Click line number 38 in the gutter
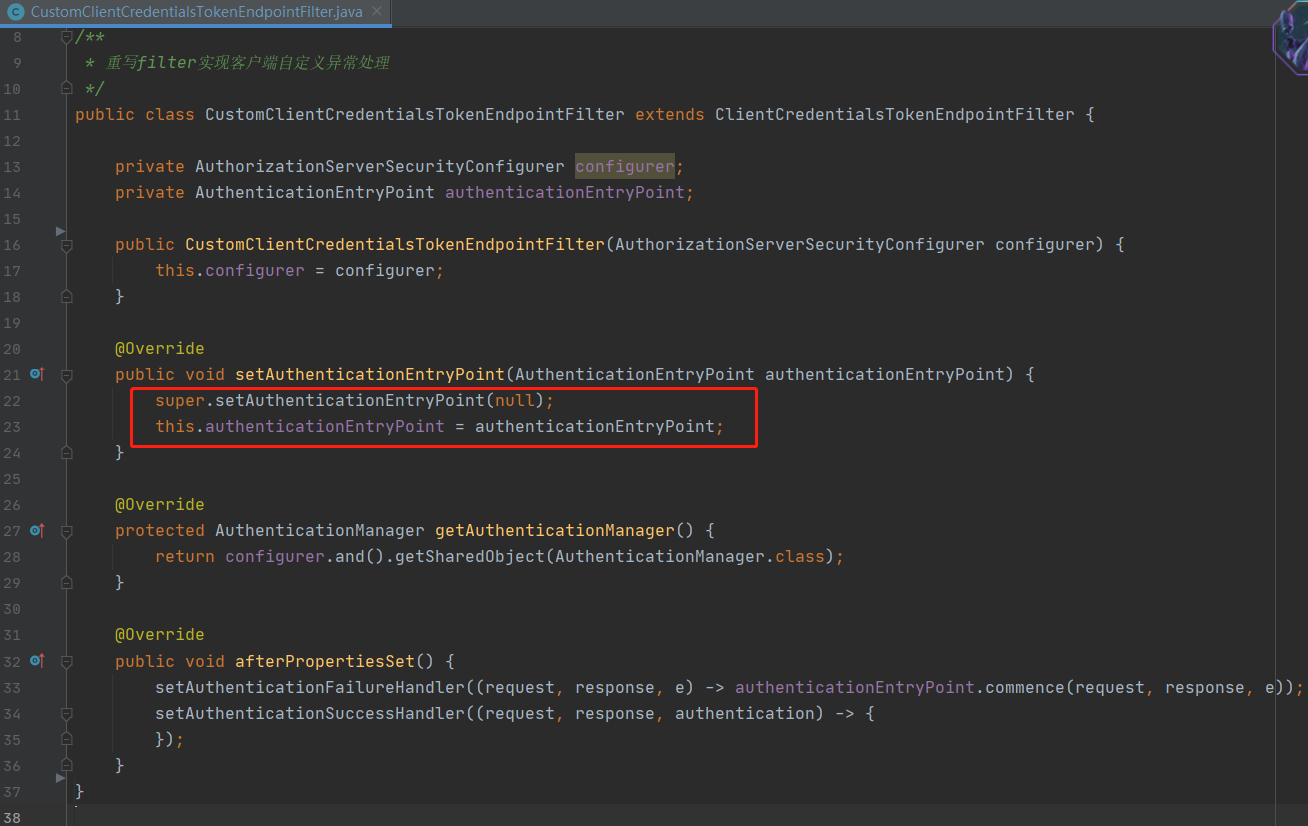1308x826 pixels. pos(12,817)
